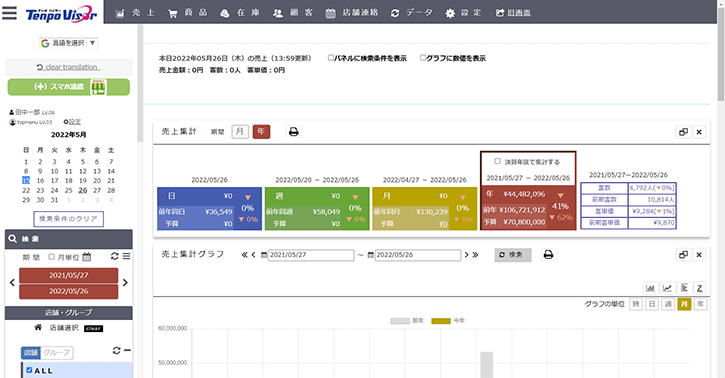The height and width of the screenshot is (378, 725).
Task: Open the データ (Data) menu
Action: [x=412, y=13]
